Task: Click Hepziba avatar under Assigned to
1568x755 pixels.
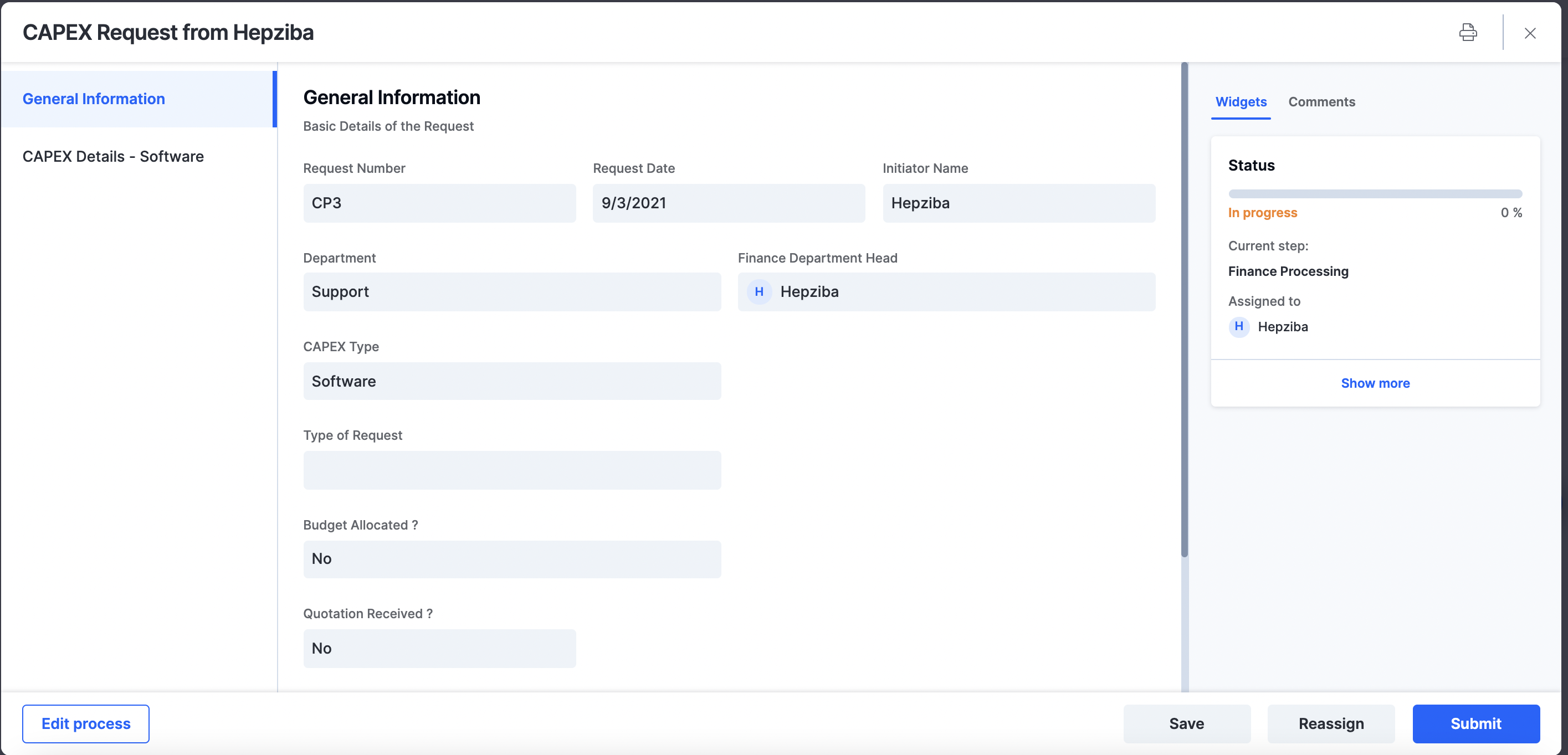Action: (x=1239, y=327)
